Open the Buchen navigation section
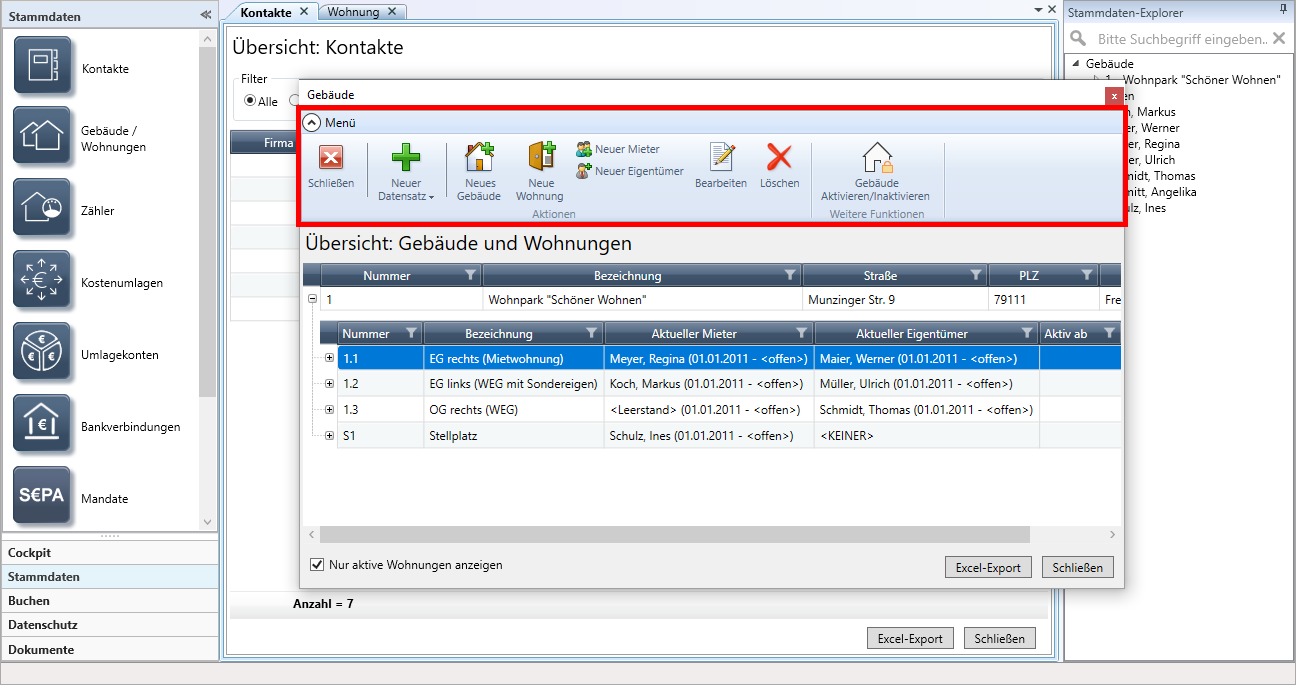1296x685 pixels. coord(30,601)
